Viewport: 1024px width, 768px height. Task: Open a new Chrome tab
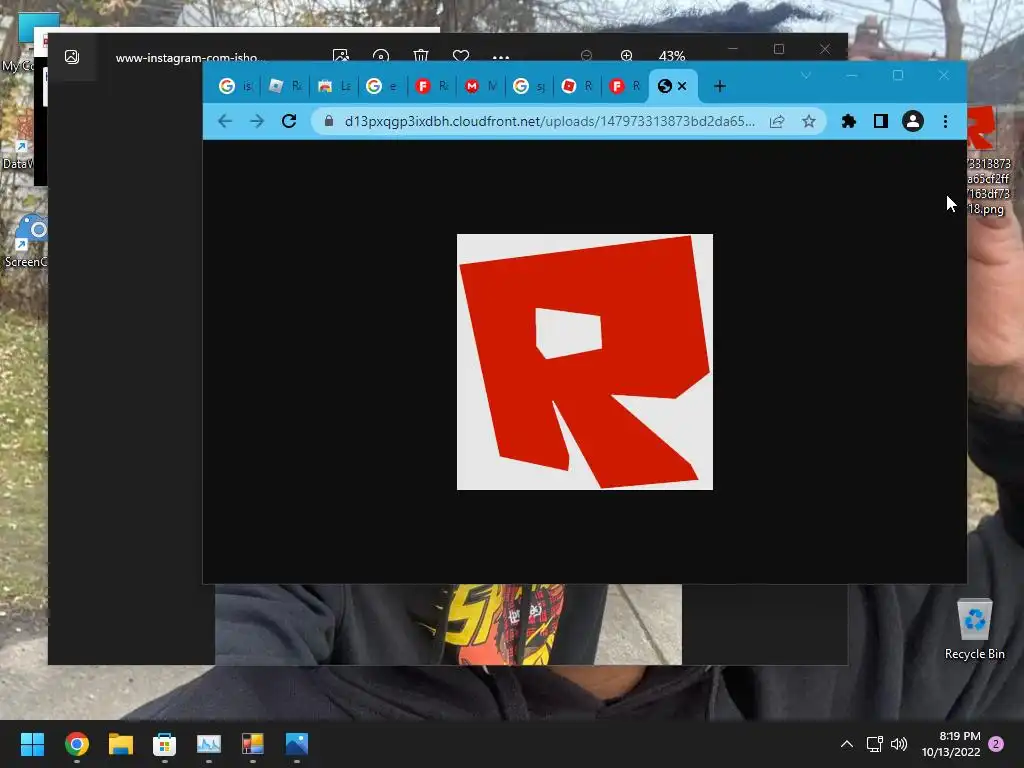(x=719, y=86)
